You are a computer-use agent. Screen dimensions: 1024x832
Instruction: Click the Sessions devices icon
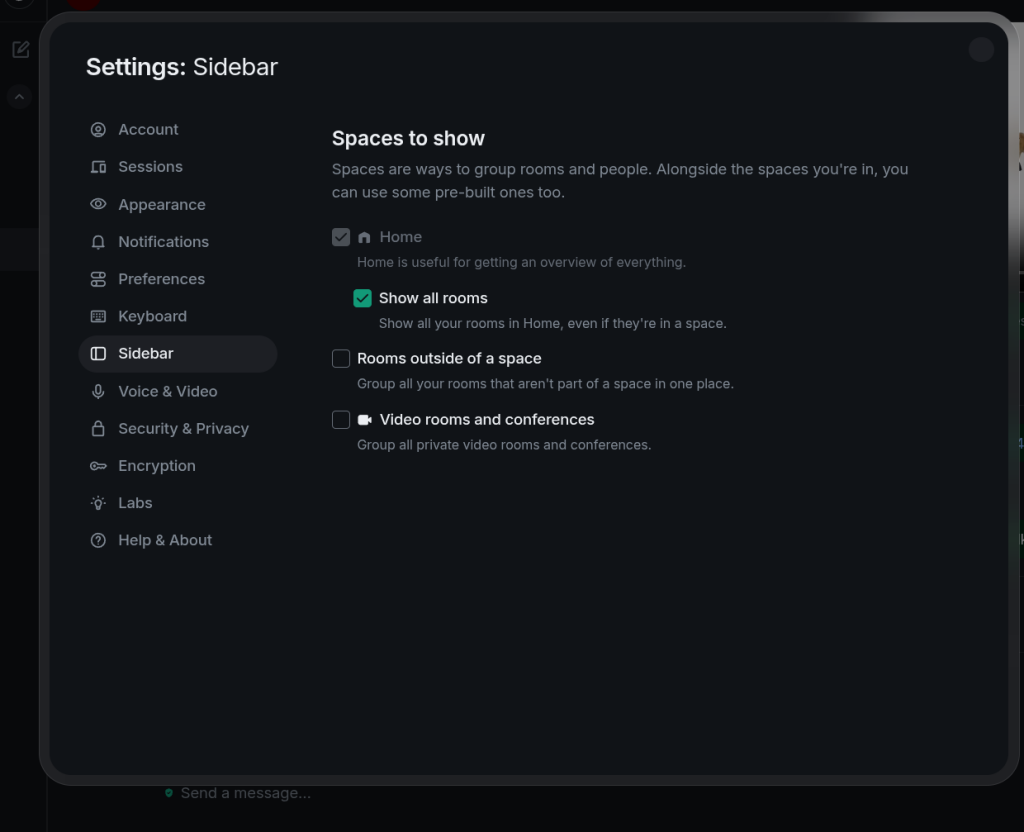click(x=98, y=167)
